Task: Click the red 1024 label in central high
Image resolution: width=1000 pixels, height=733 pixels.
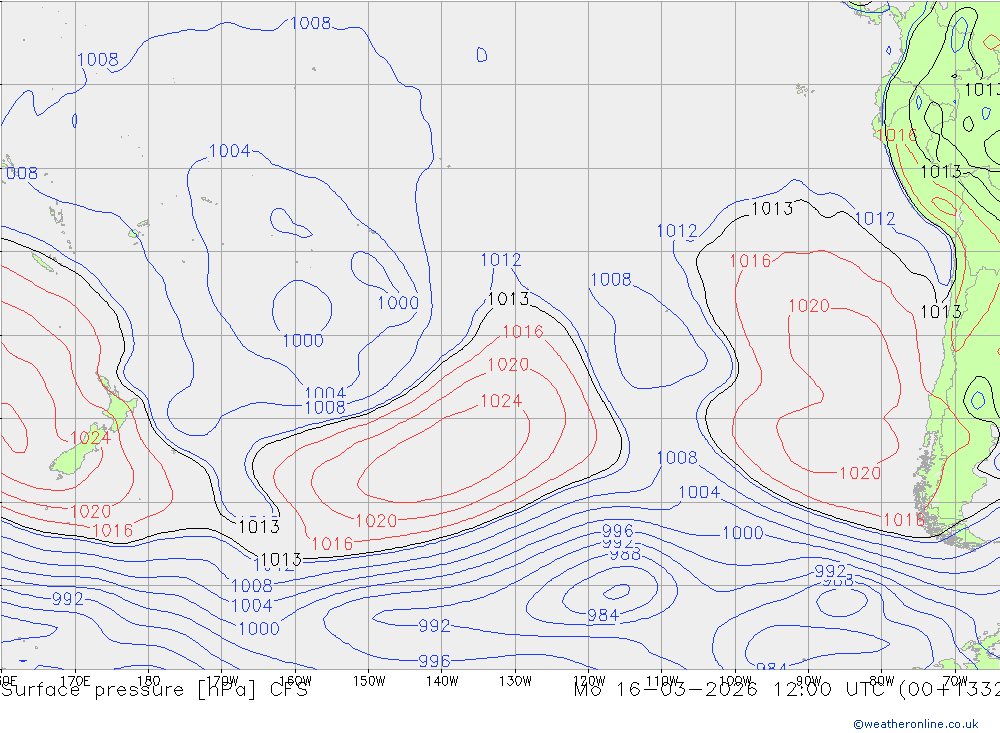Action: (501, 401)
